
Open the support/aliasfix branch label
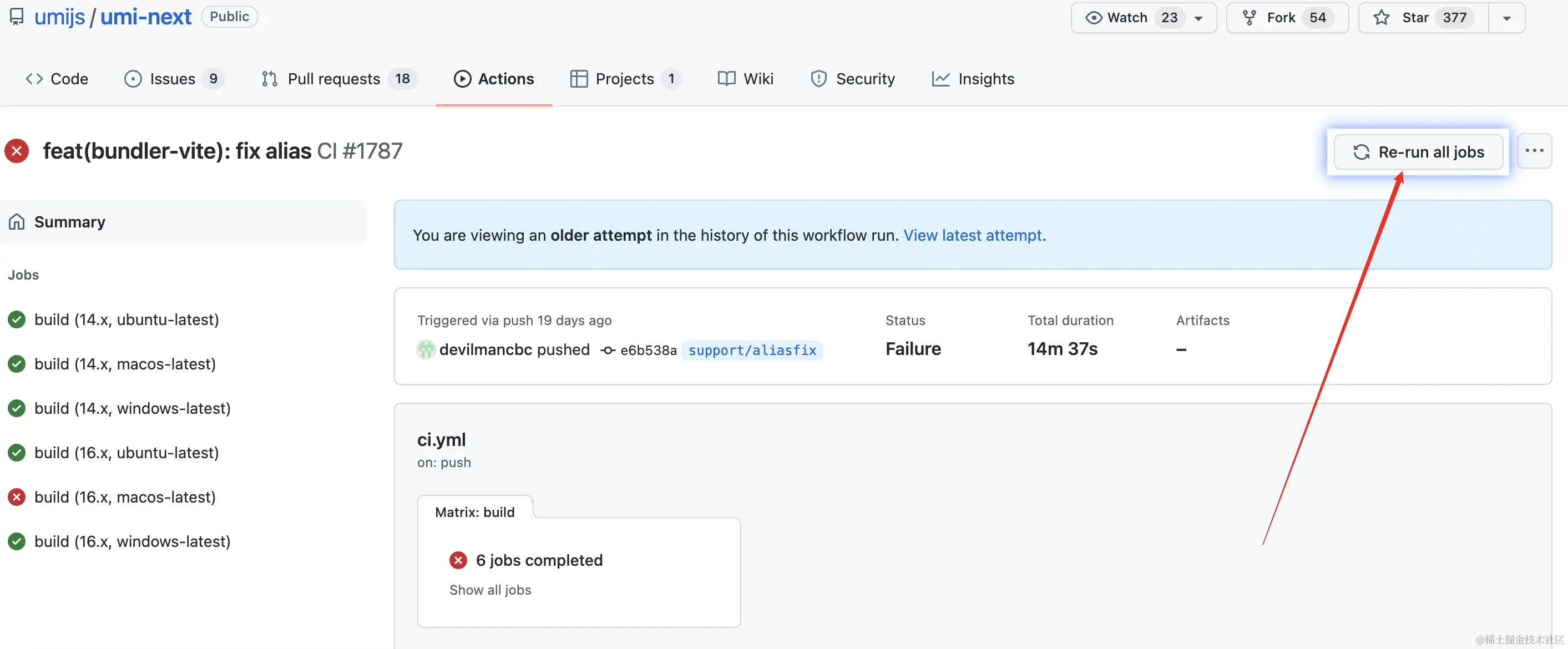752,350
